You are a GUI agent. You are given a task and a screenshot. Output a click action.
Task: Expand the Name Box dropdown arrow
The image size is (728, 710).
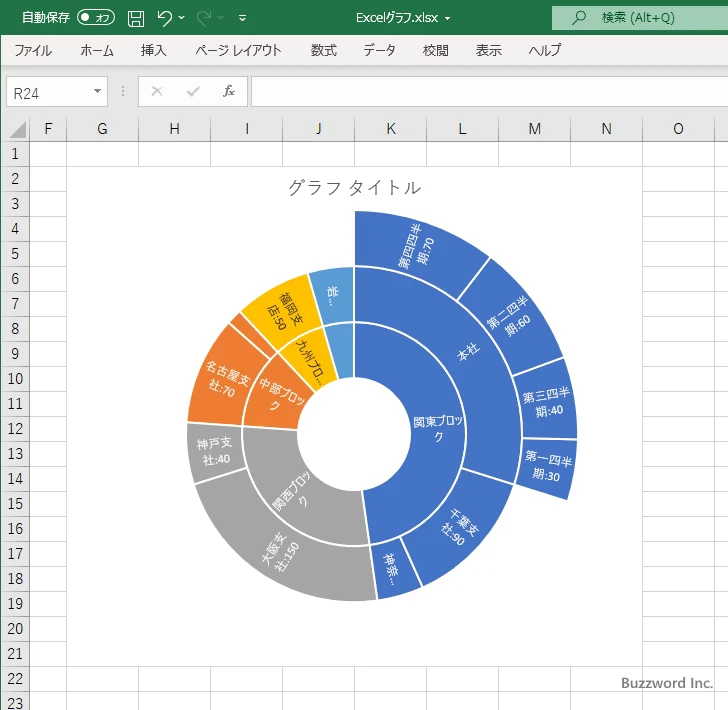pos(97,91)
